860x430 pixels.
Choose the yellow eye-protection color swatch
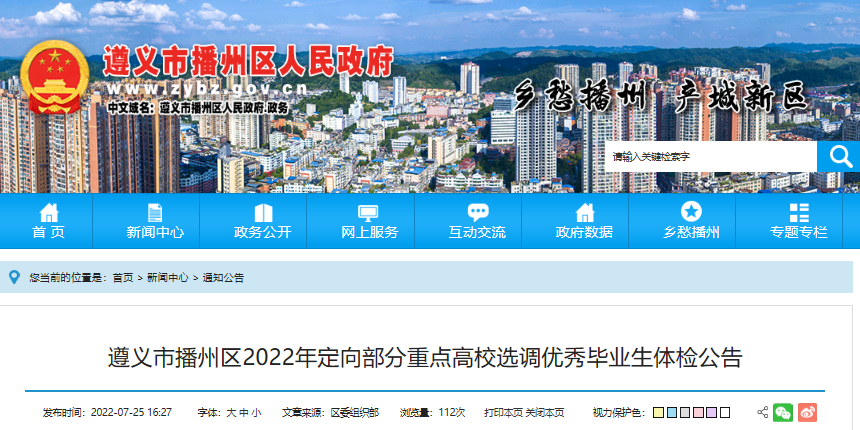point(659,412)
